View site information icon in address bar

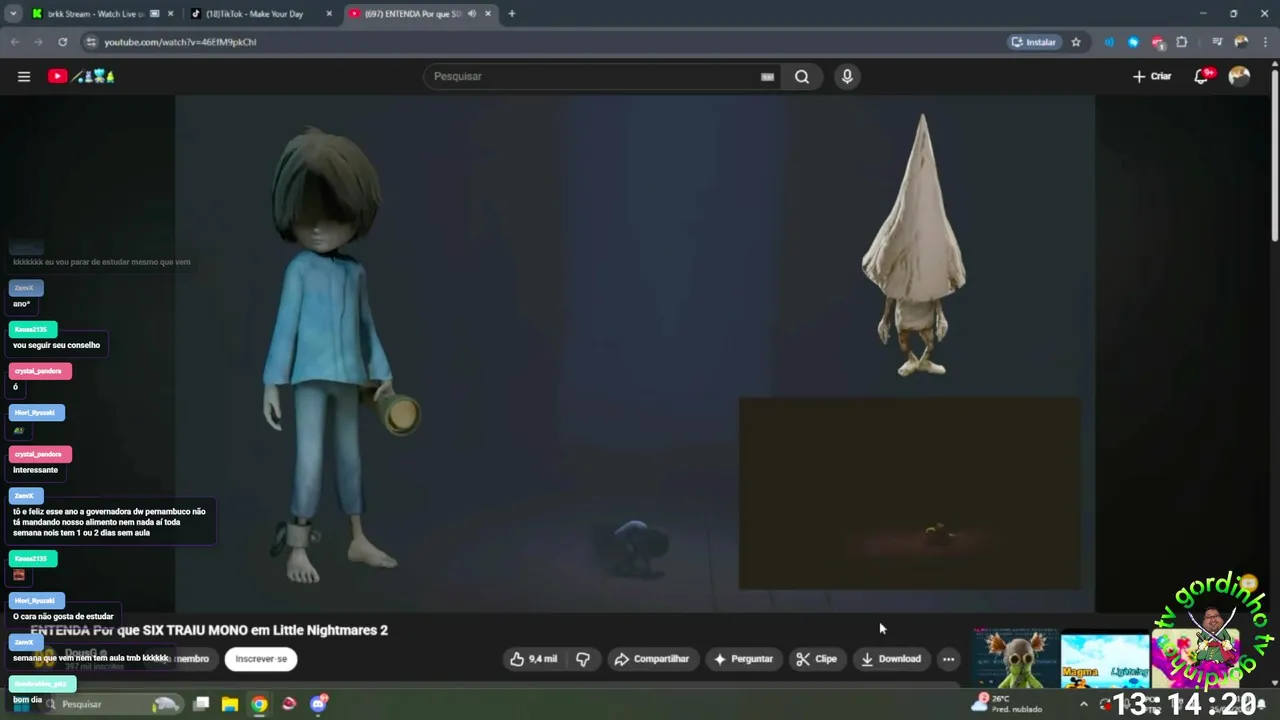point(91,42)
